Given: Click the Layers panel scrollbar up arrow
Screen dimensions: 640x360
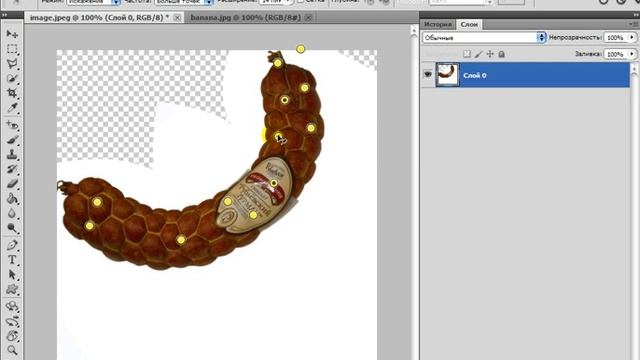Looking at the screenshot, I should tap(635, 69).
